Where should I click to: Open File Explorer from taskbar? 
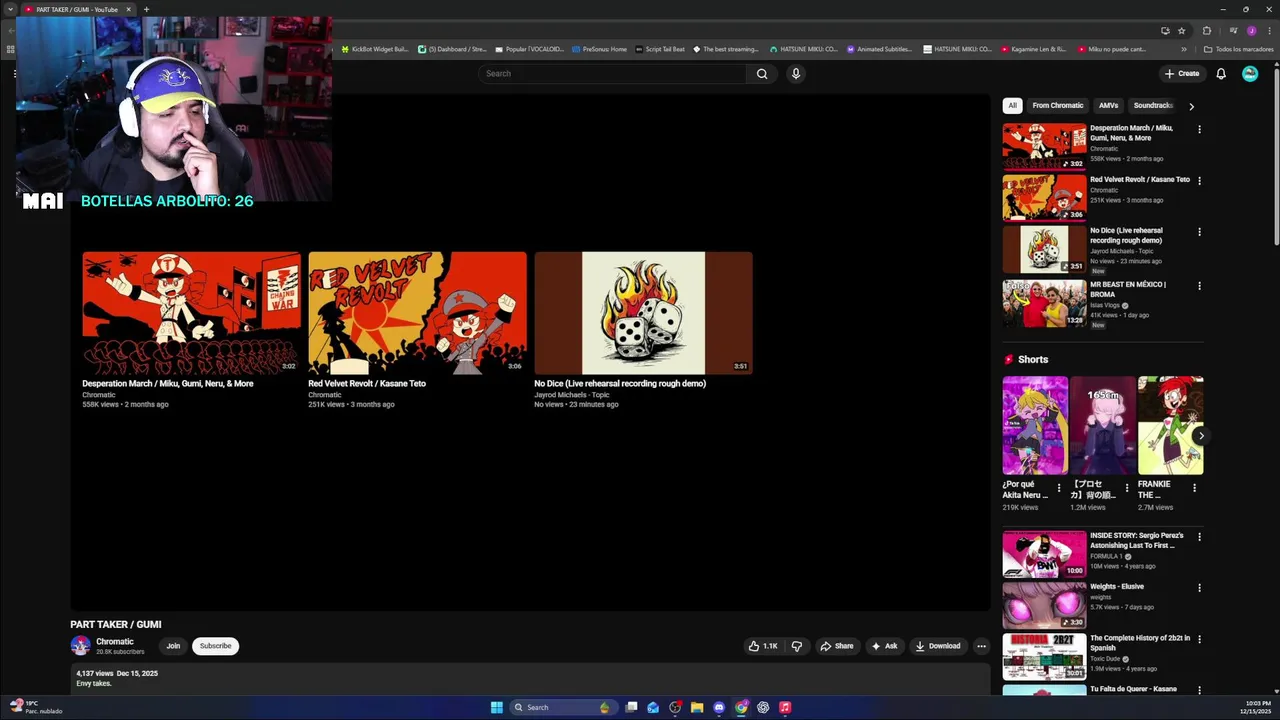pos(697,707)
